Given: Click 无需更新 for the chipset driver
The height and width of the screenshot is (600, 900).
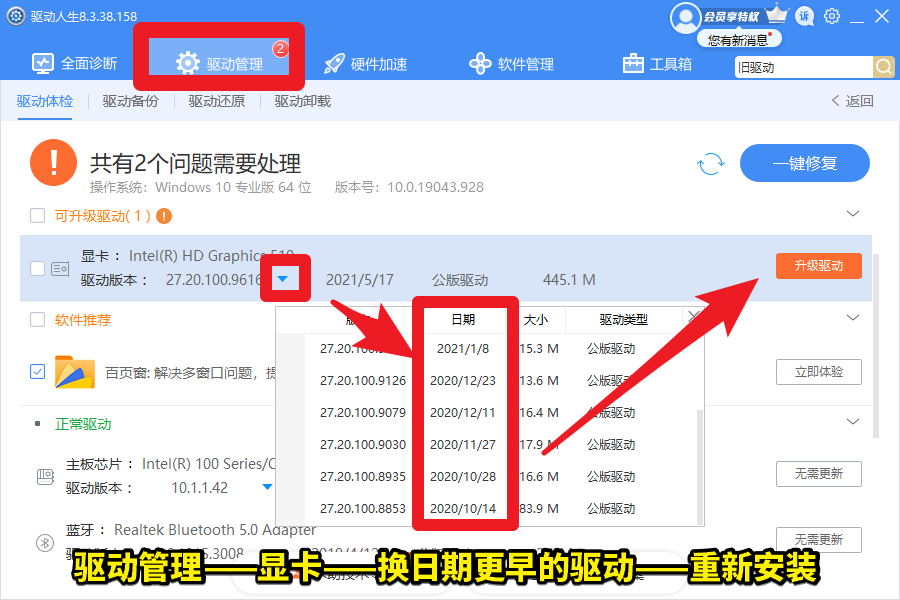Looking at the screenshot, I should pos(818,474).
